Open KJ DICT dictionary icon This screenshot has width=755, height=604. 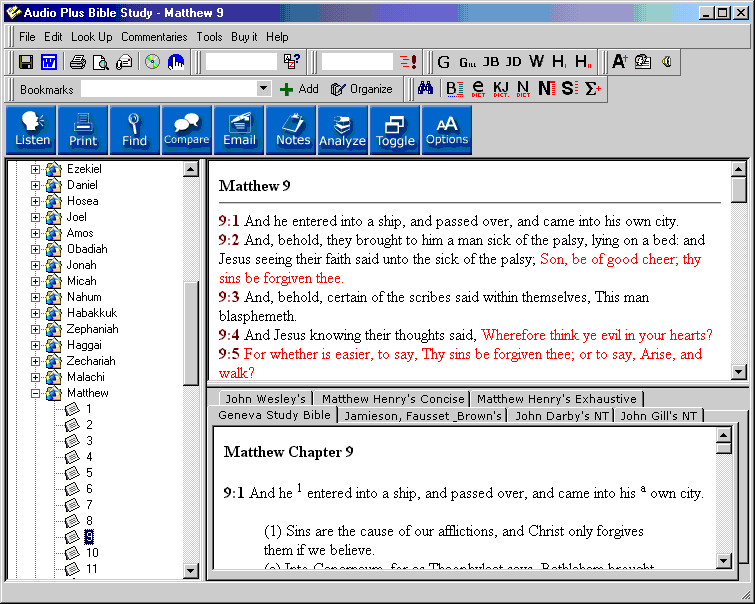coord(501,89)
